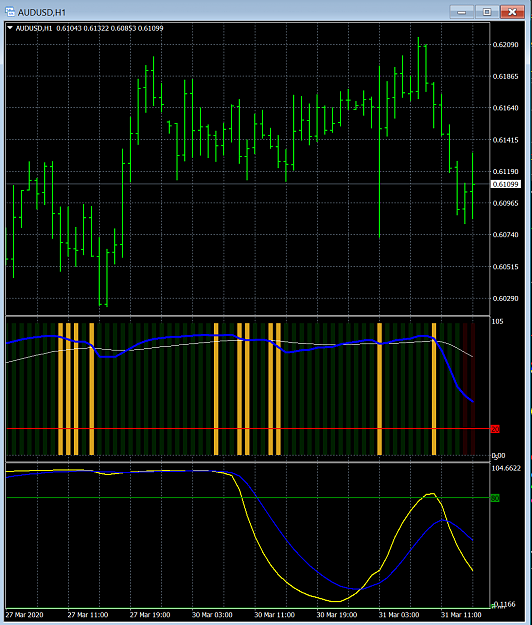Click the 0.62090 price scale label

coord(505,45)
